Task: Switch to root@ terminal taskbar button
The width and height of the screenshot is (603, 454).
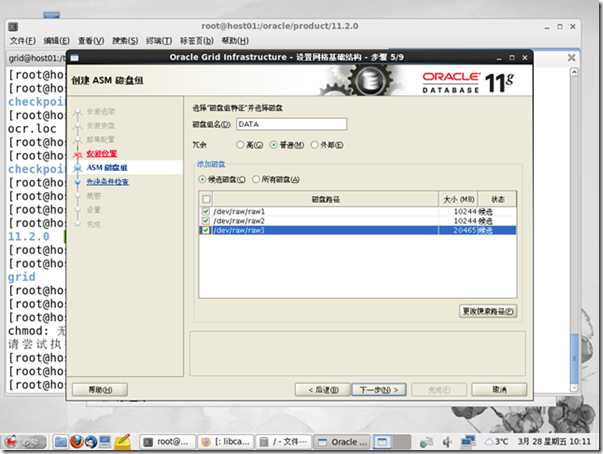Action: (x=167, y=442)
